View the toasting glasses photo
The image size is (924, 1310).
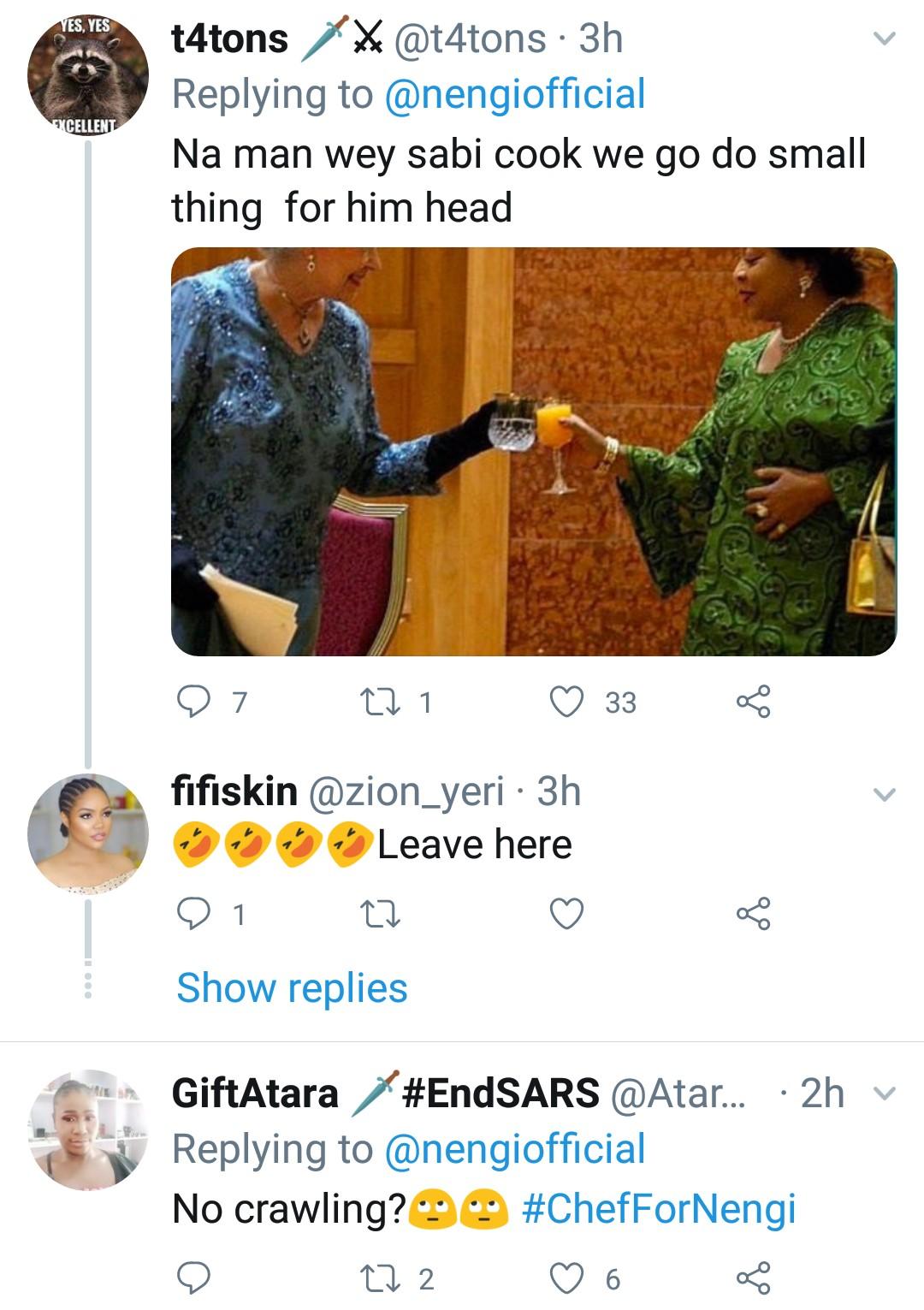point(534,452)
